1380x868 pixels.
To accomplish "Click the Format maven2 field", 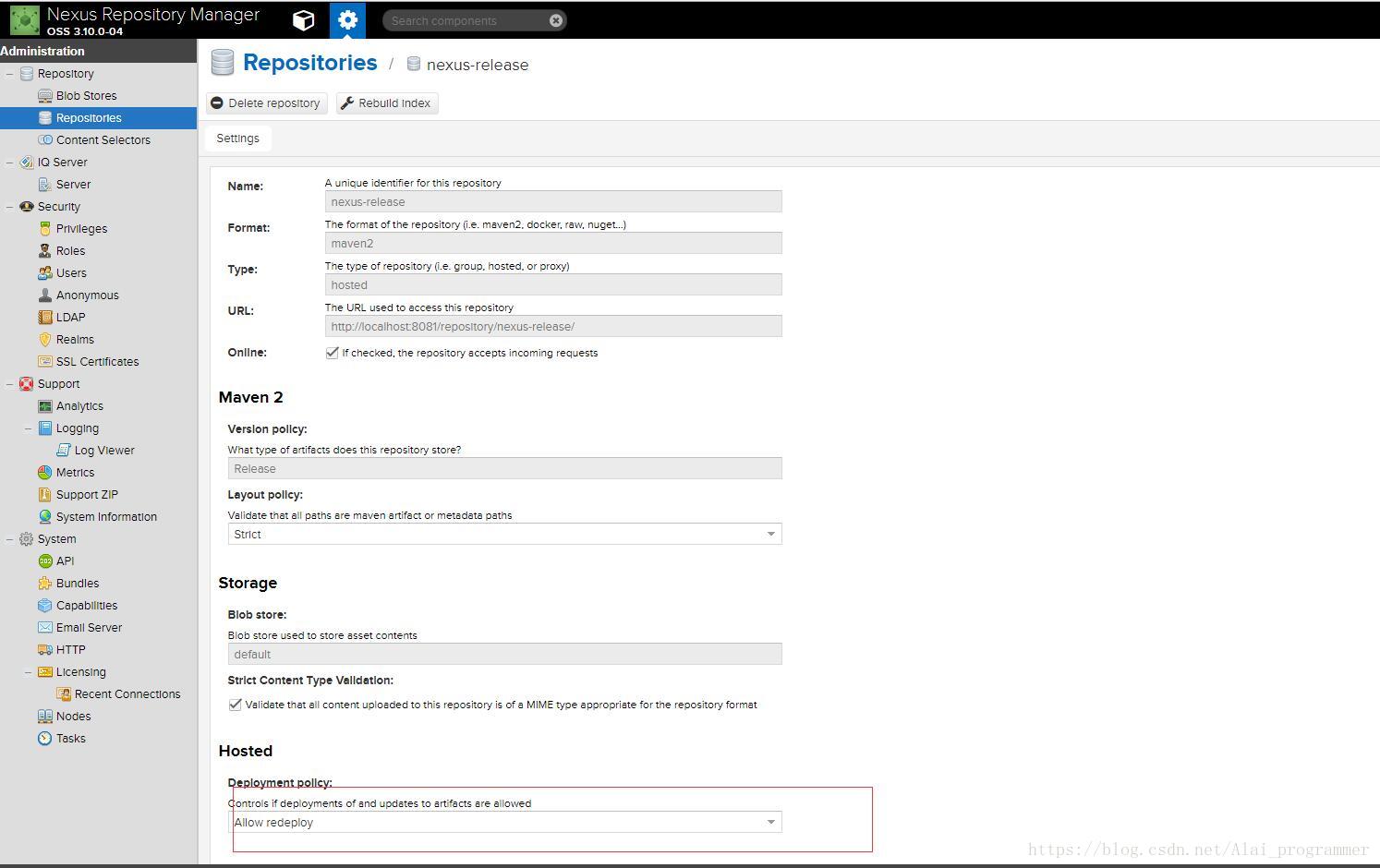I will point(553,243).
